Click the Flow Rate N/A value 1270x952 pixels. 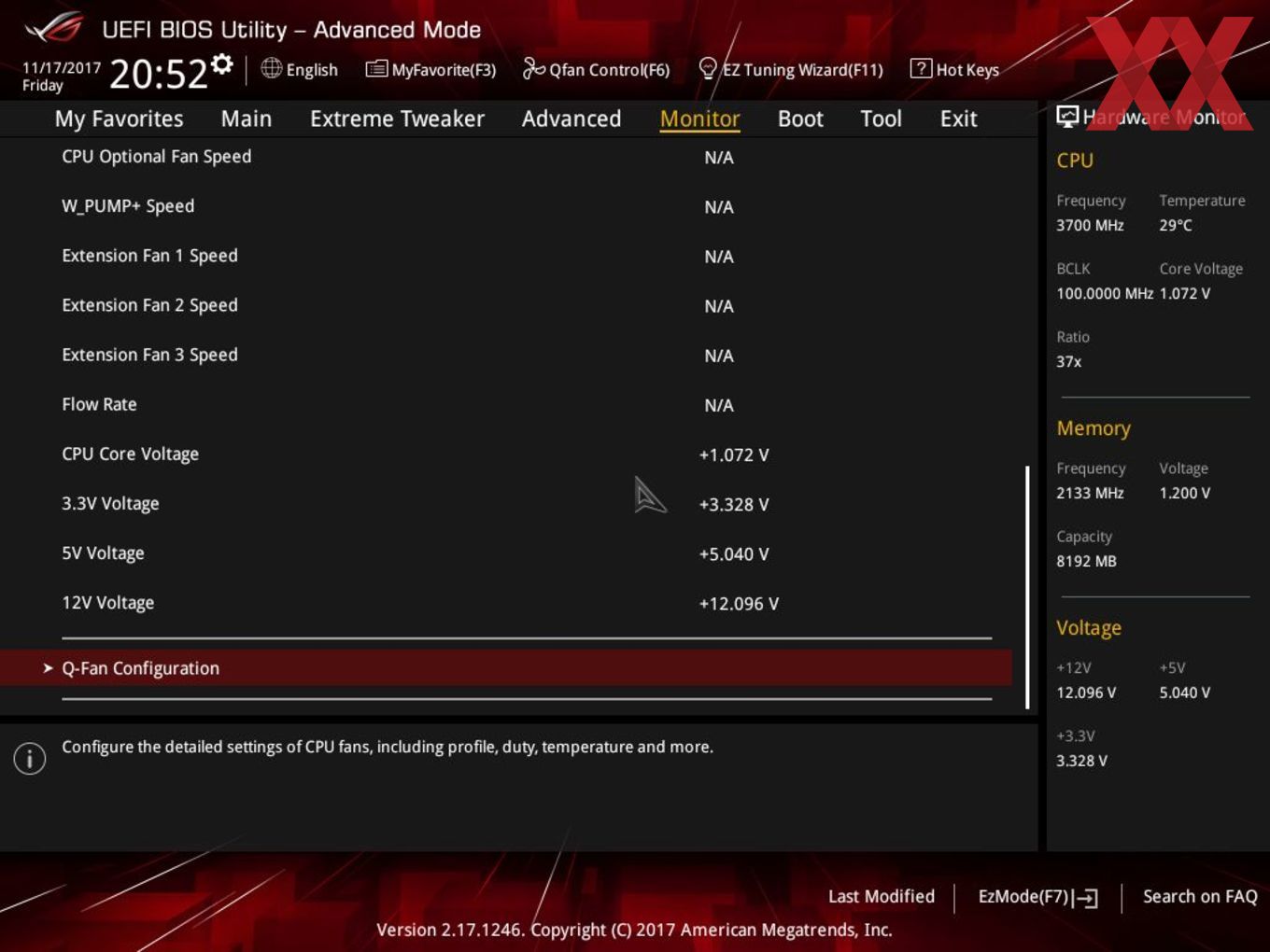pyautogui.click(x=719, y=405)
